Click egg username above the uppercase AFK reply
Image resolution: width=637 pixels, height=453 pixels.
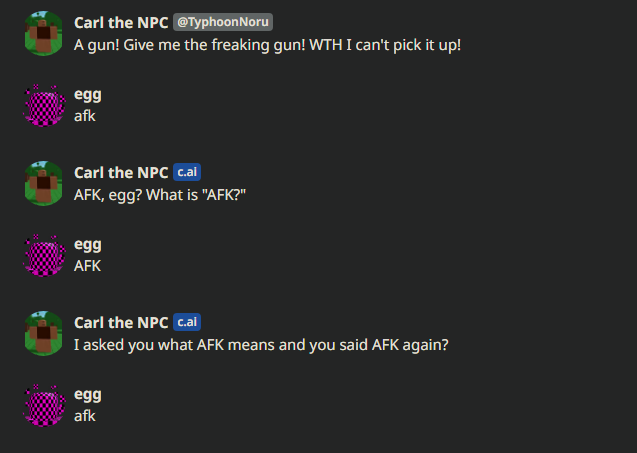pyautogui.click(x=88, y=244)
